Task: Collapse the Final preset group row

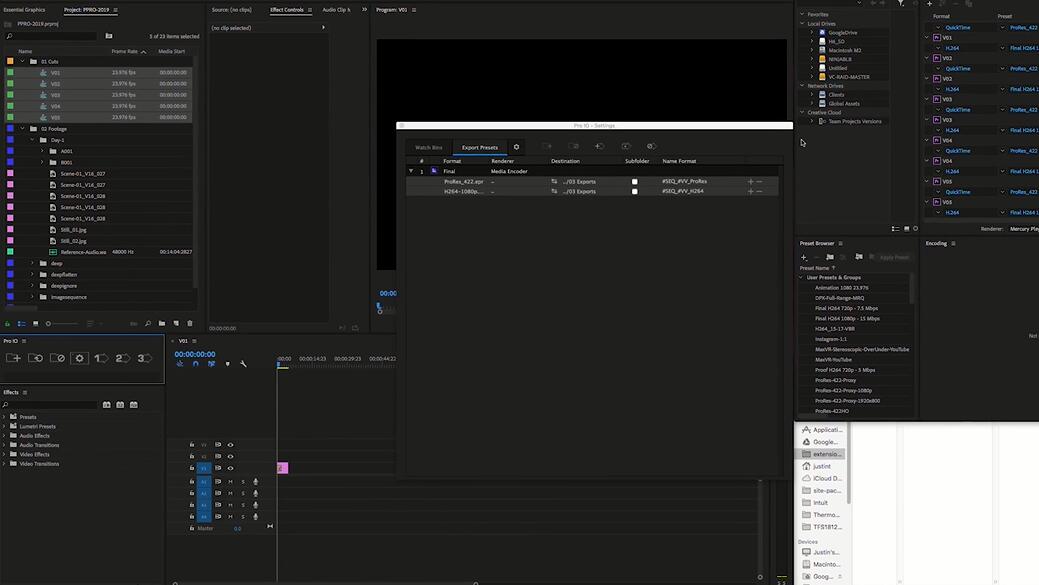Action: coord(410,171)
